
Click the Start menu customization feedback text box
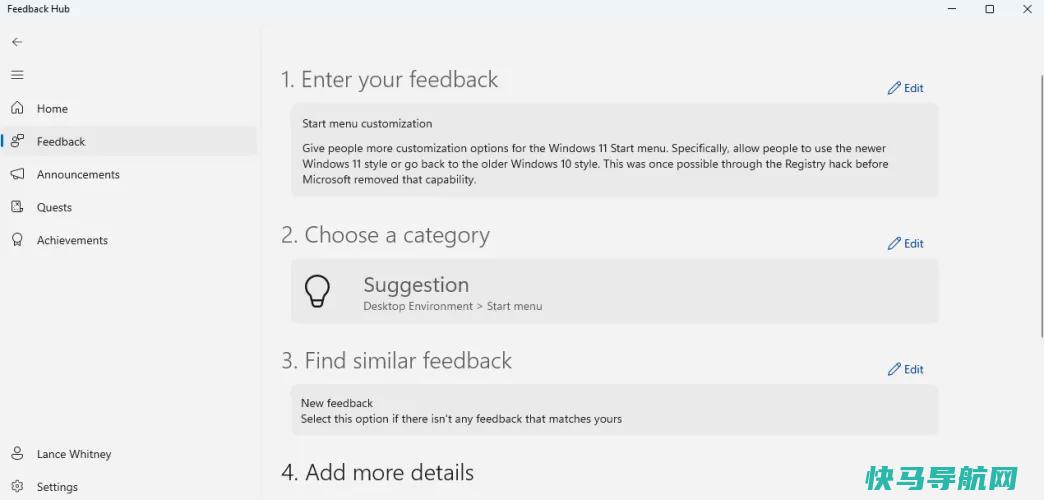pos(615,150)
